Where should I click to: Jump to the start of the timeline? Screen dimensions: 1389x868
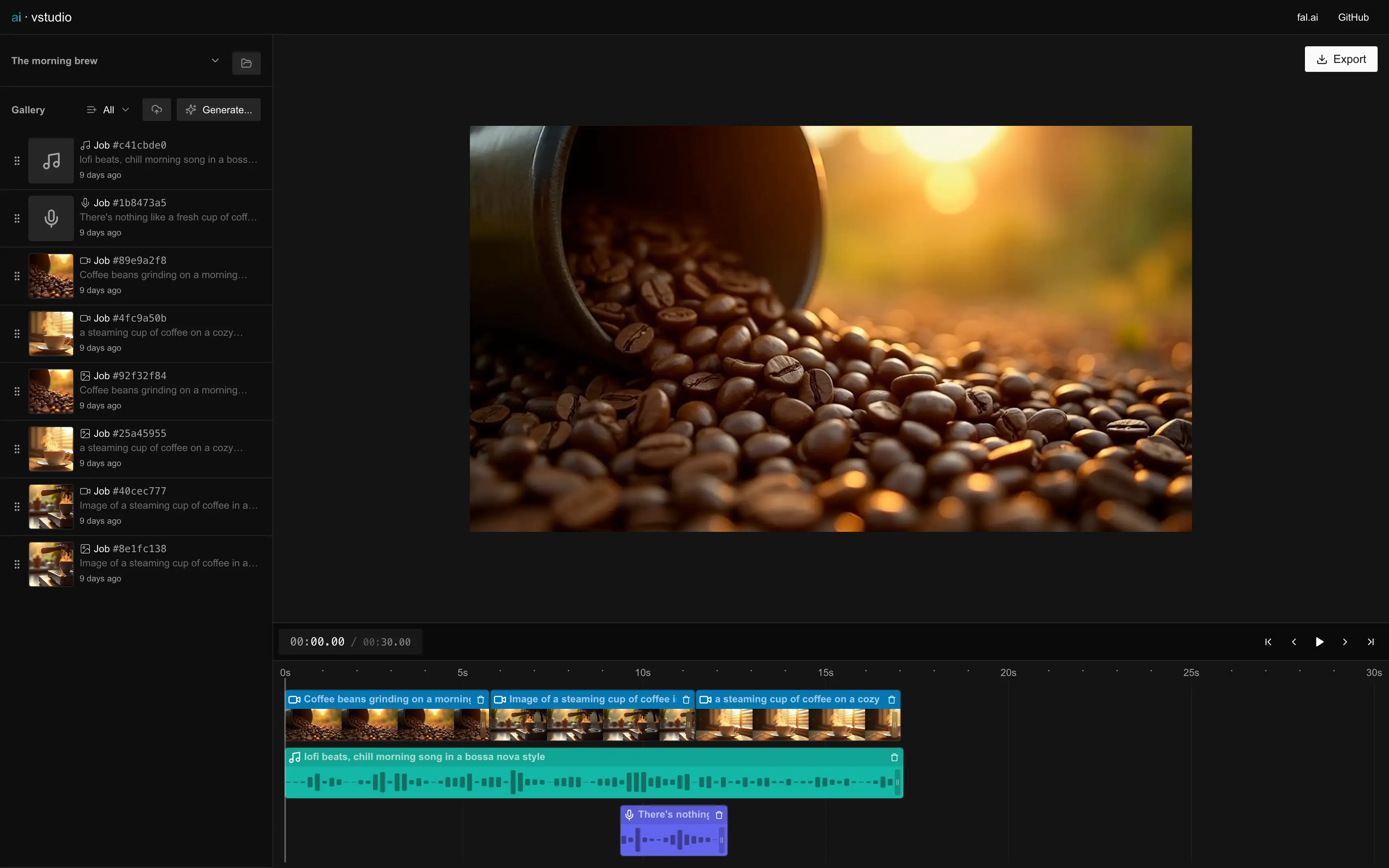1268,642
